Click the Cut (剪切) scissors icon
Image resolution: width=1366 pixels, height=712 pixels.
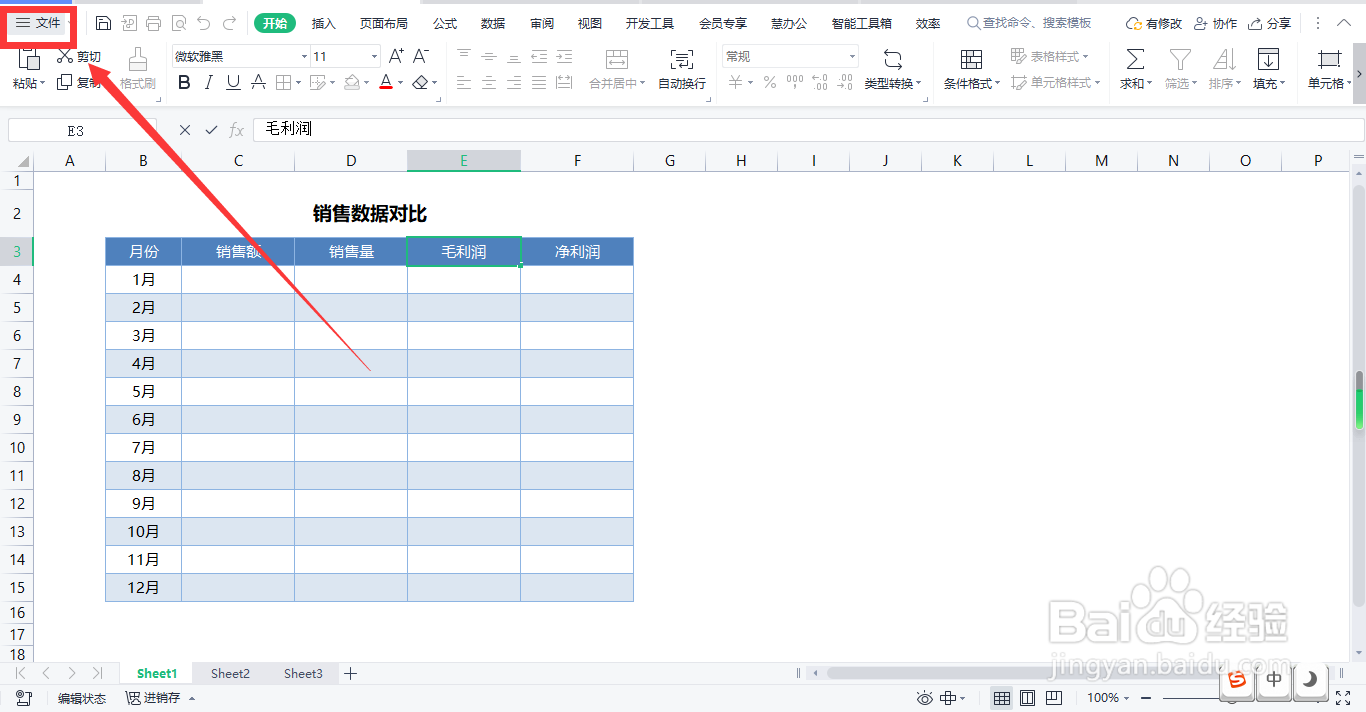coord(65,57)
